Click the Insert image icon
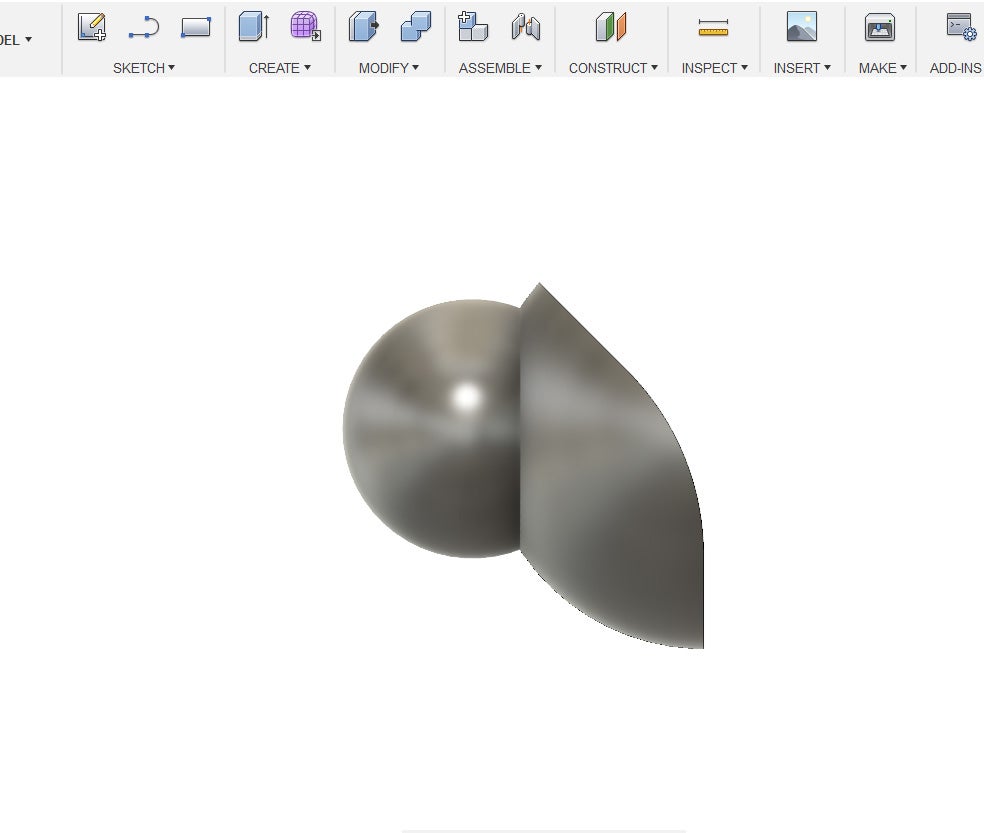Image resolution: width=984 pixels, height=833 pixels. [x=801, y=27]
